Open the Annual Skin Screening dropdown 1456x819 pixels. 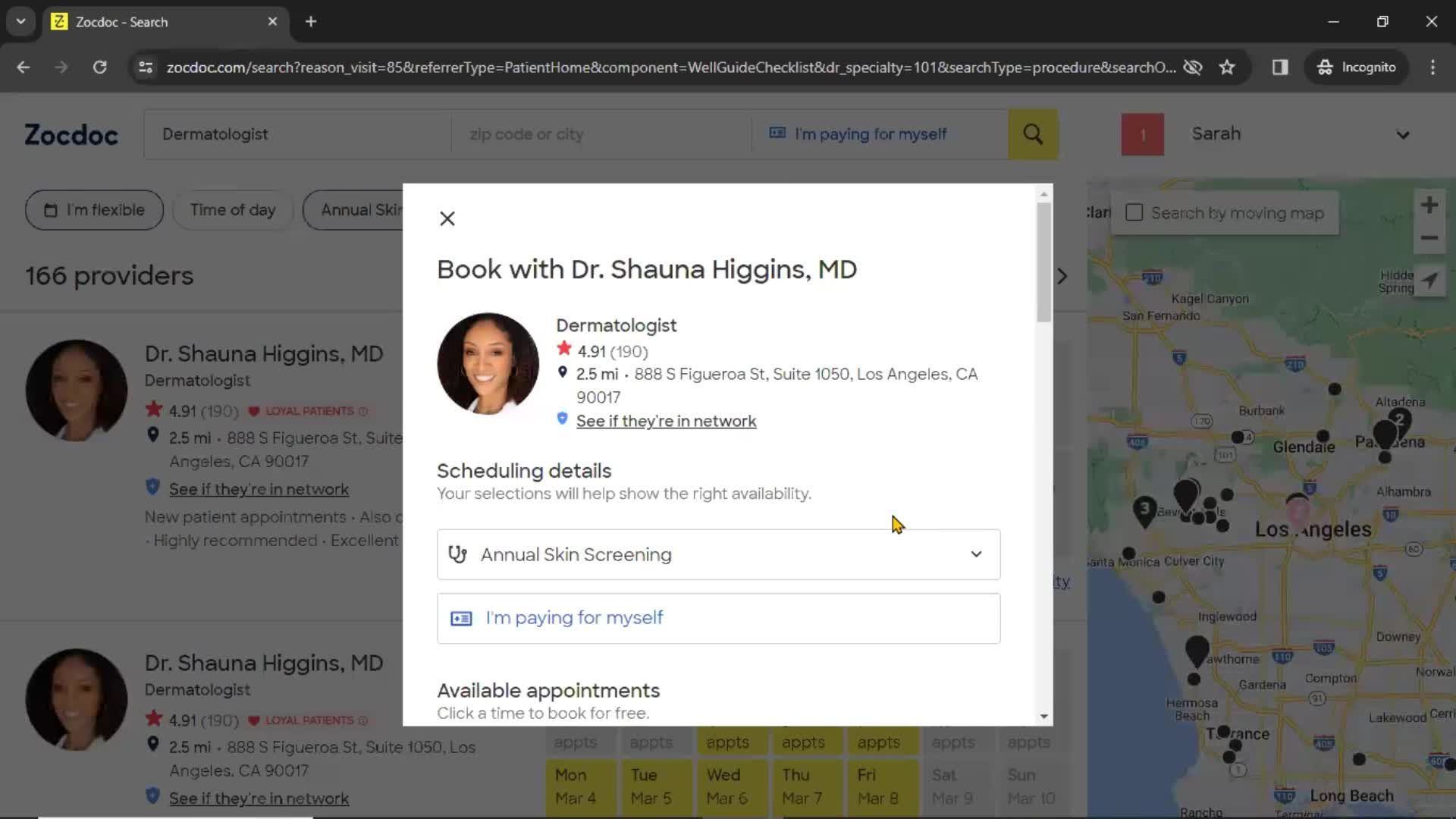tap(718, 554)
